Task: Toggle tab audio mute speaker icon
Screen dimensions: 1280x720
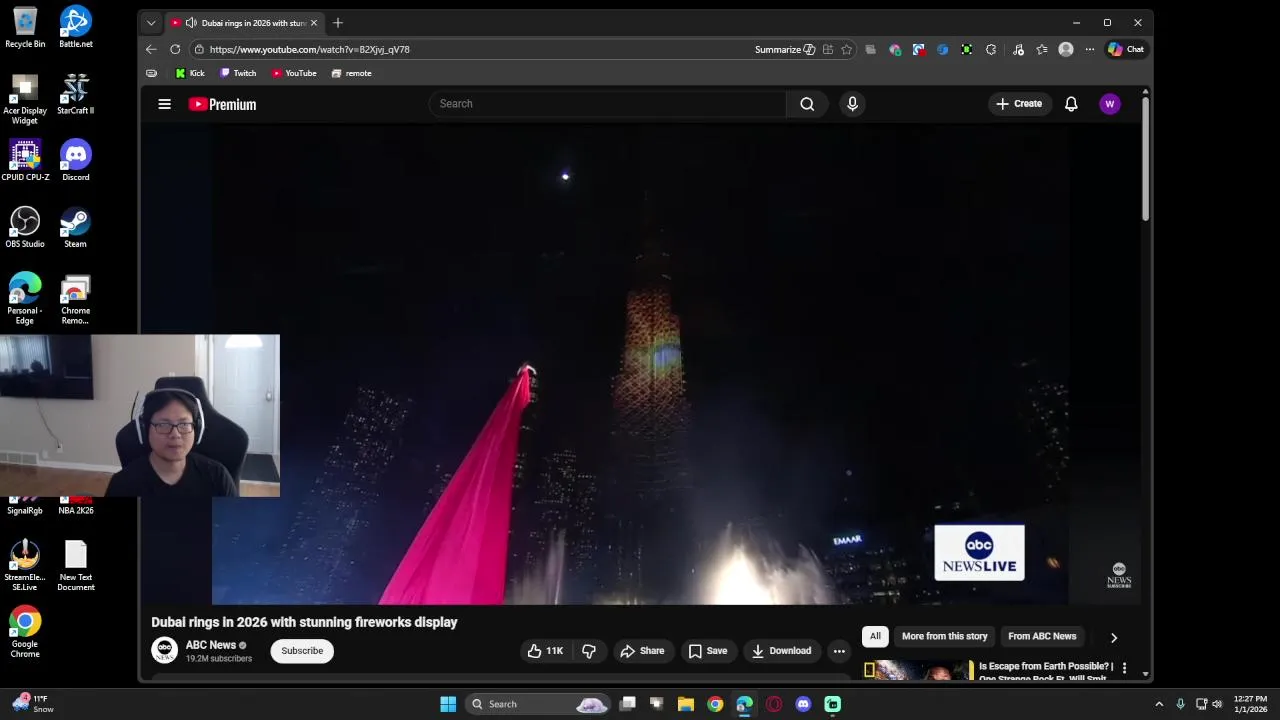Action: (191, 23)
